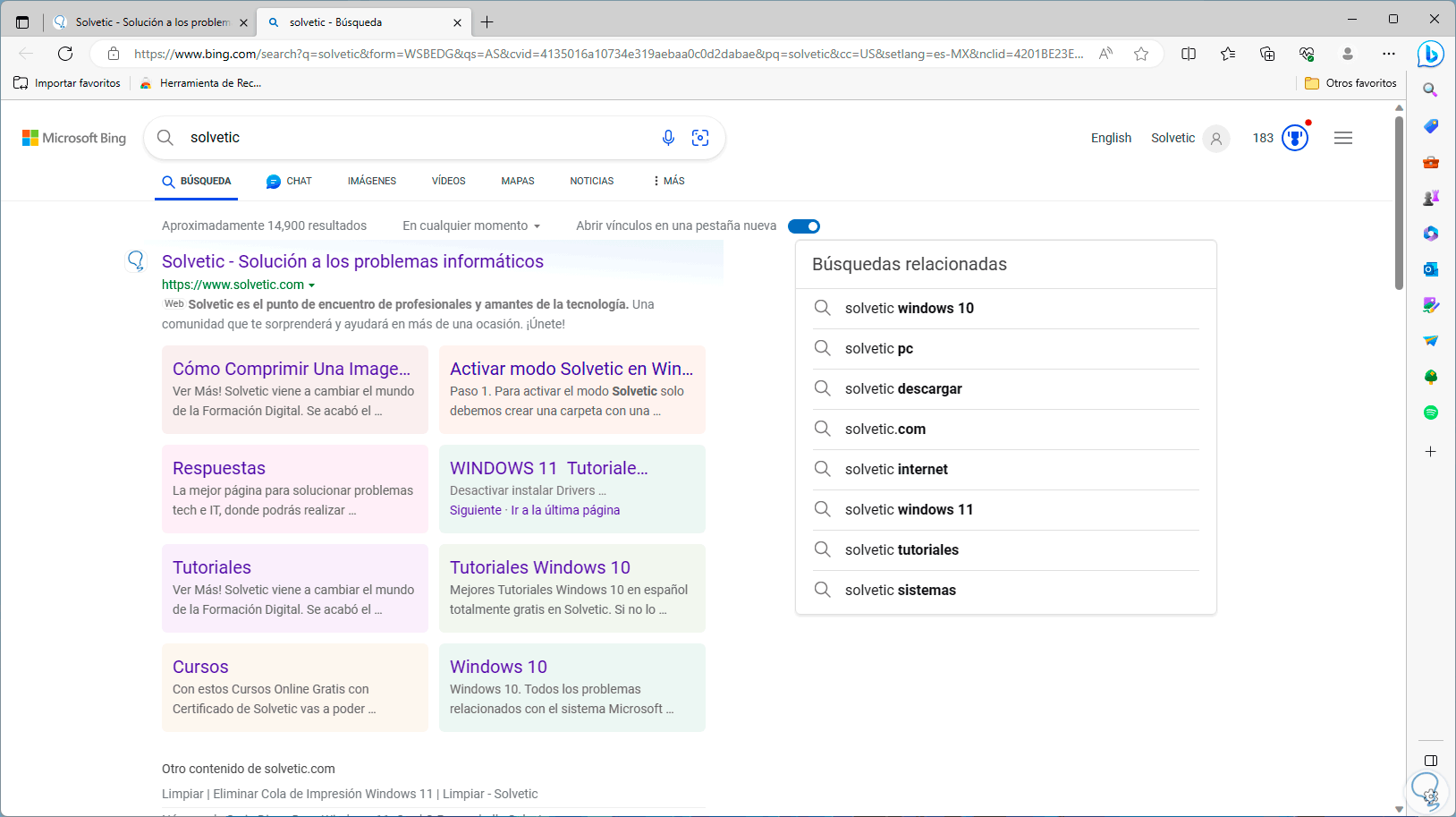Click the Bing search text box
Screen dimensions: 1456x817
[x=411, y=138]
